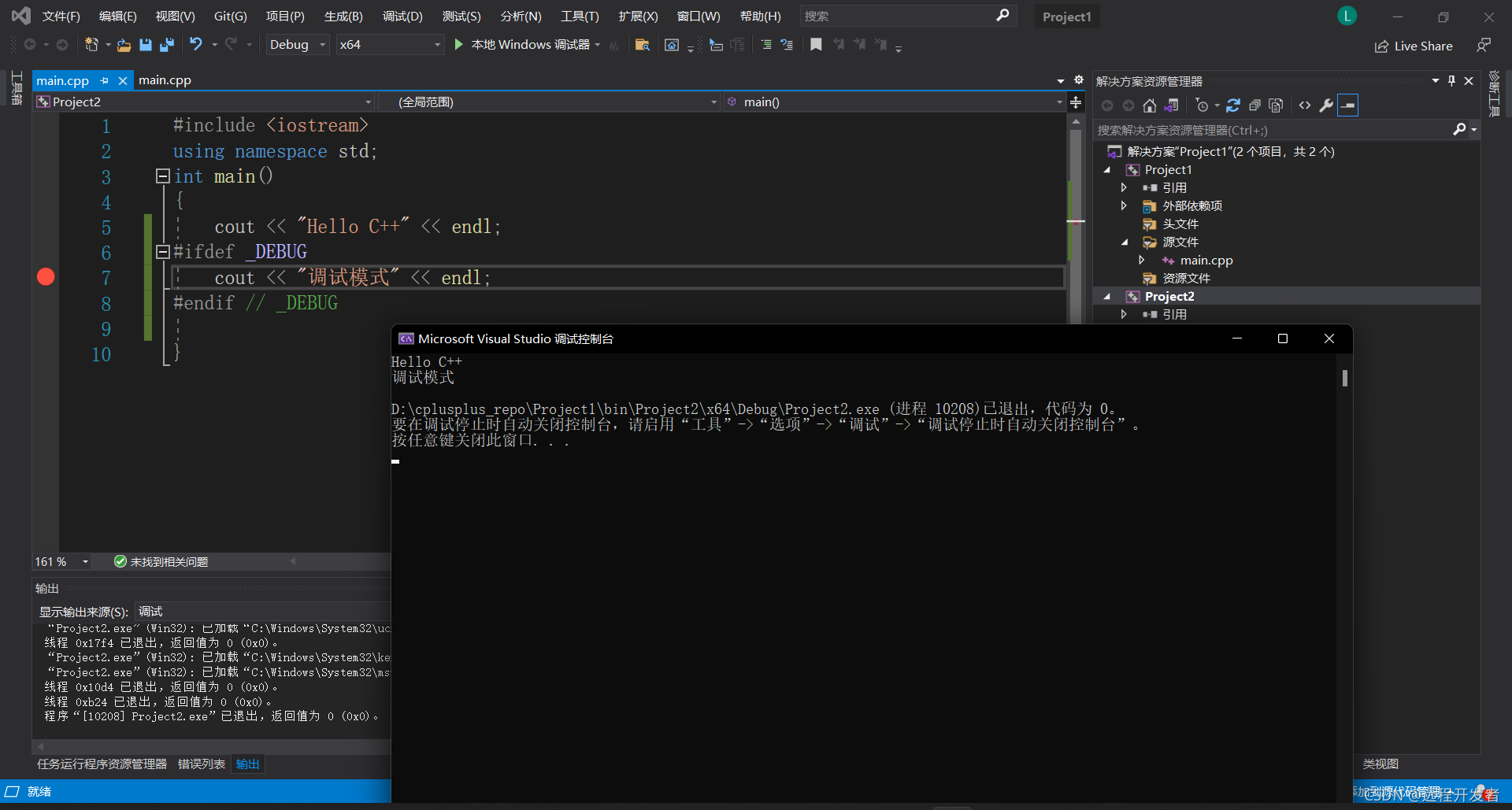Click the Live Share button
1512x810 pixels.
1414,46
